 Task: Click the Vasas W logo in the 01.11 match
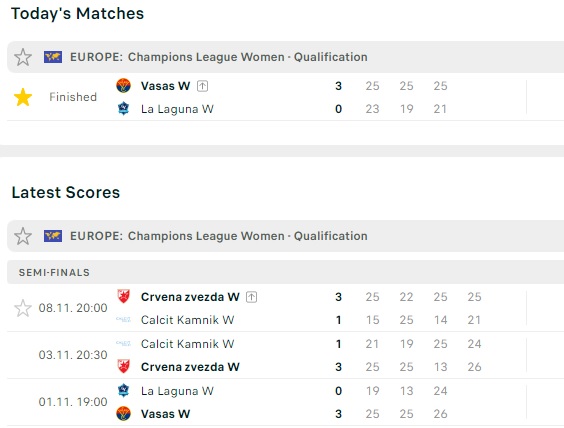(x=123, y=414)
